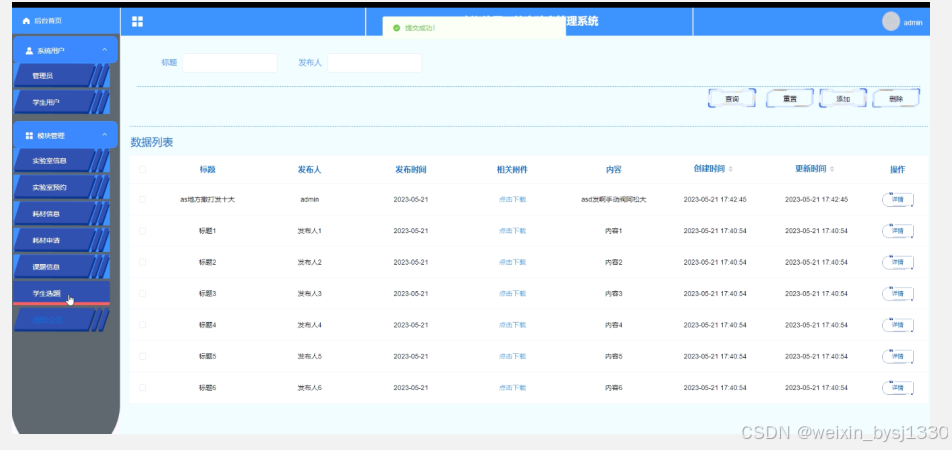Click 点击下载 link in admin row
Image resolution: width=952 pixels, height=450 pixels.
pyautogui.click(x=512, y=199)
